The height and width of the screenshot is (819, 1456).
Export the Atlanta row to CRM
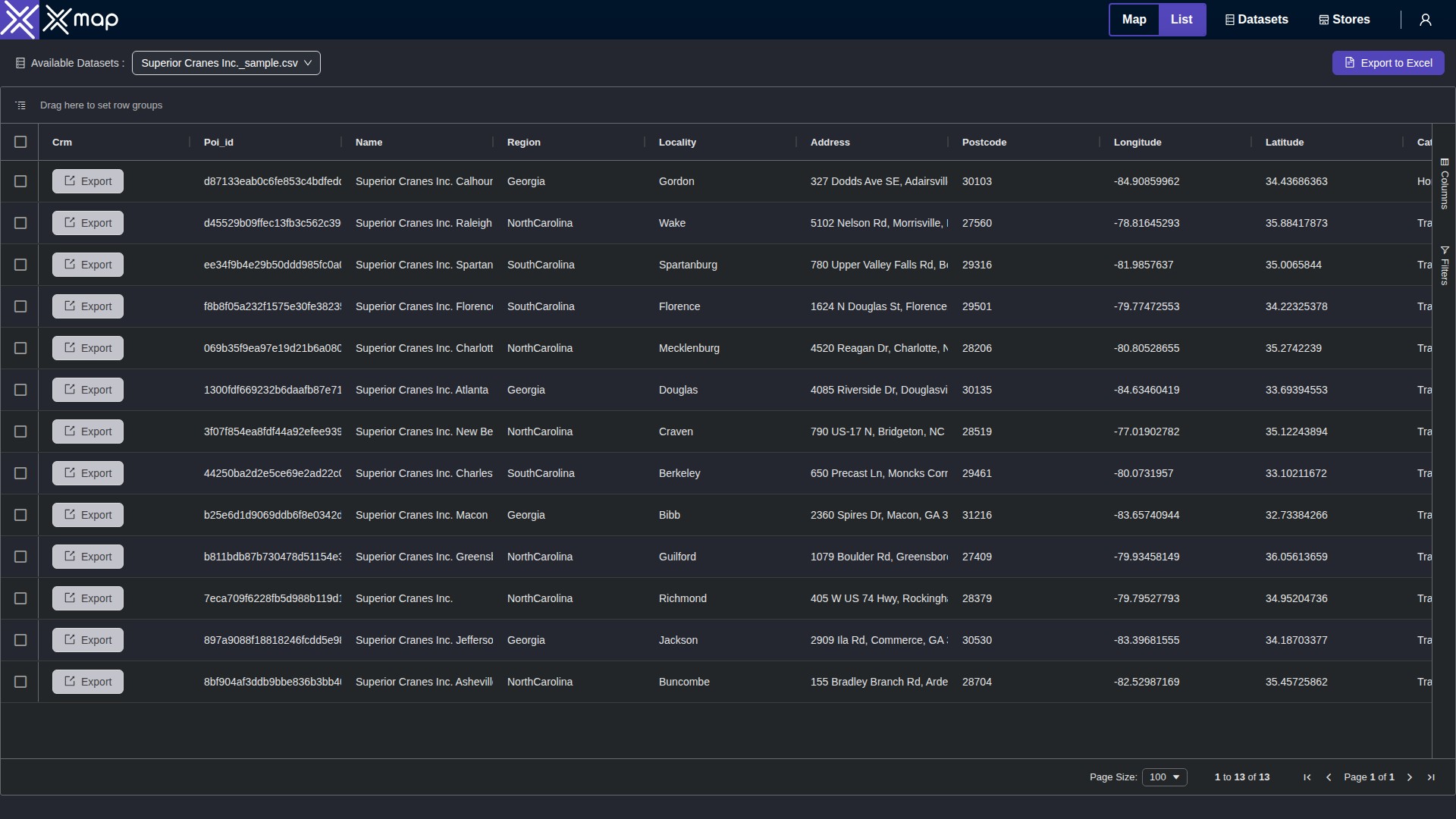click(x=88, y=390)
